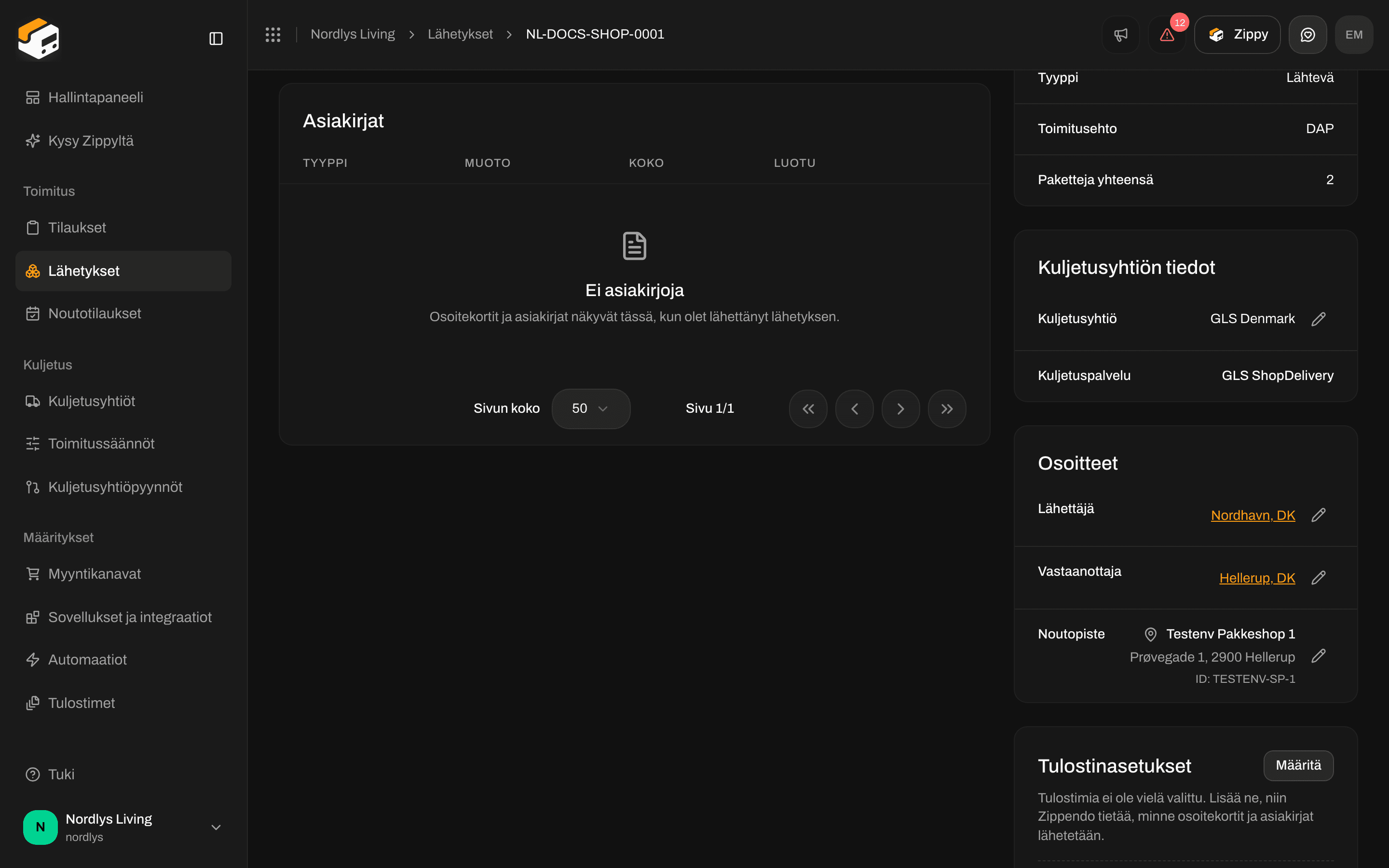Select Lähetykset in the sidebar

click(123, 271)
